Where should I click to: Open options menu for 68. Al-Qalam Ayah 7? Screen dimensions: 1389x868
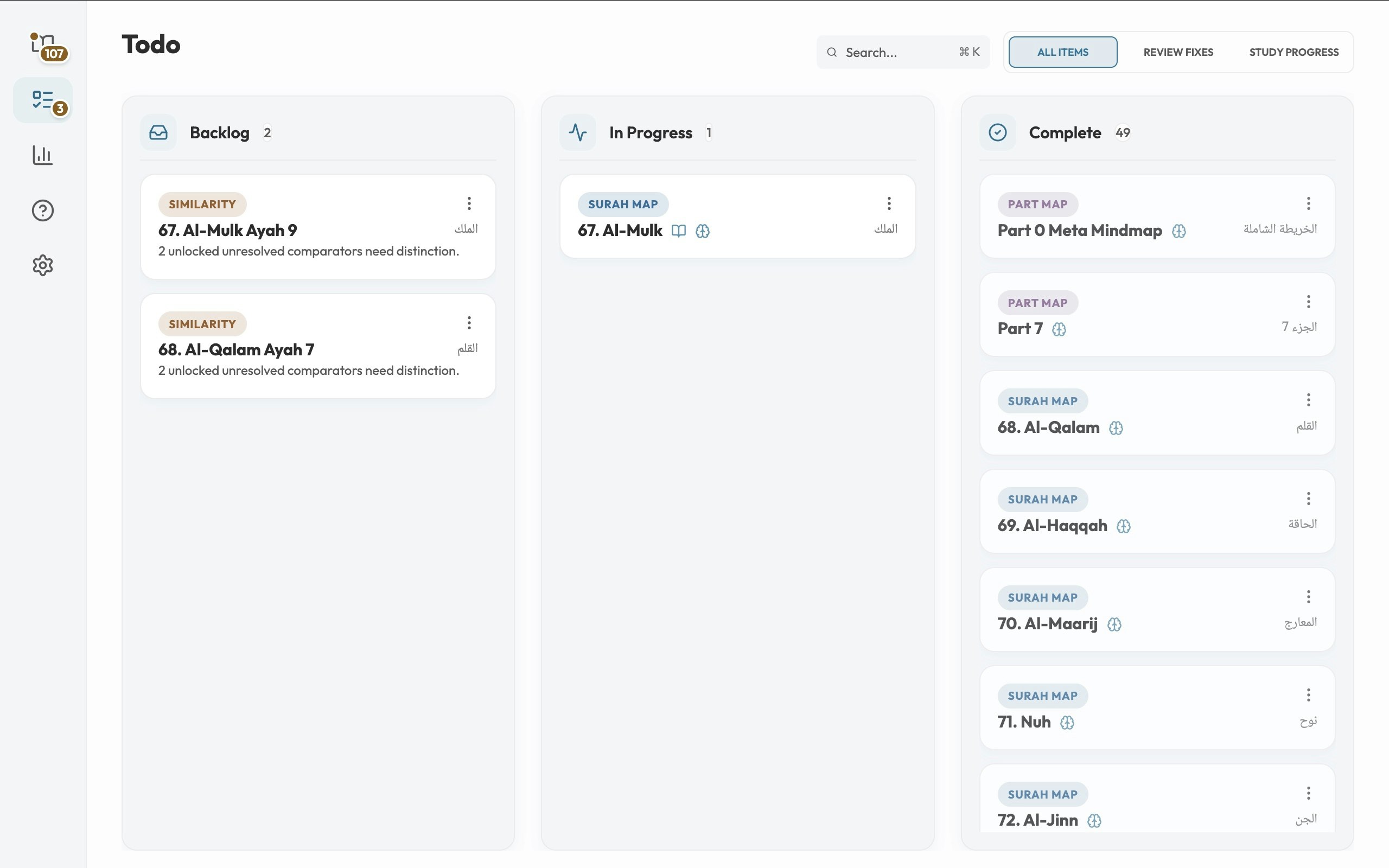[x=469, y=323]
